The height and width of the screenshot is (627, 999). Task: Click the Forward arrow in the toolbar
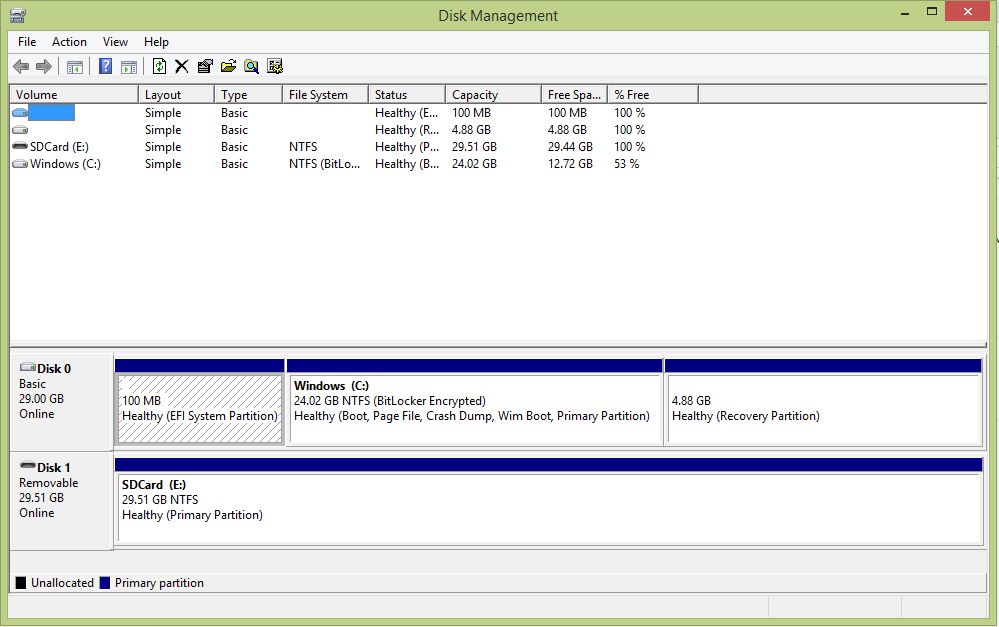point(44,66)
